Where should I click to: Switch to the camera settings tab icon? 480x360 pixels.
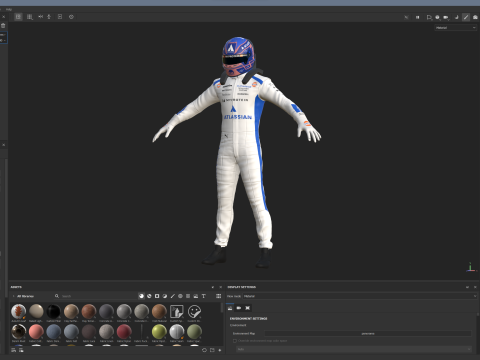(x=239, y=308)
